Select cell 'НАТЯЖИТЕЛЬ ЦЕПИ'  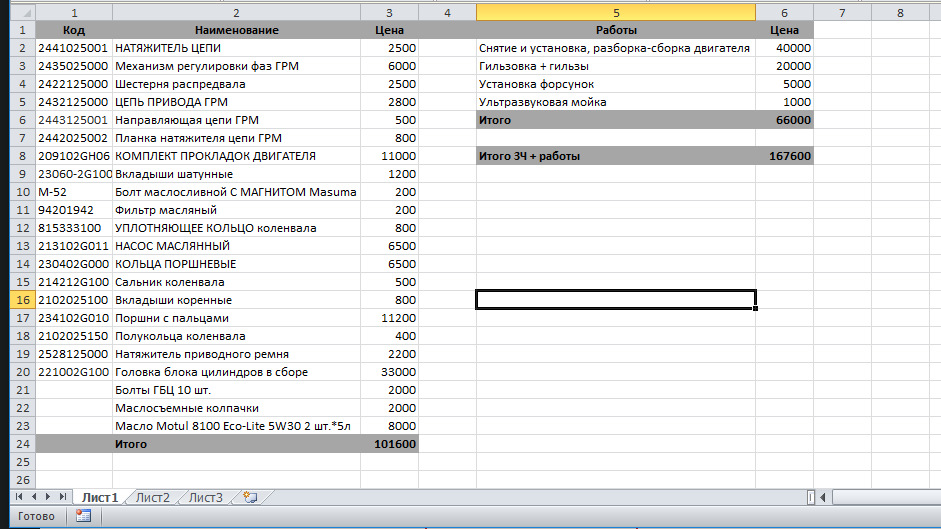[x=236, y=48]
